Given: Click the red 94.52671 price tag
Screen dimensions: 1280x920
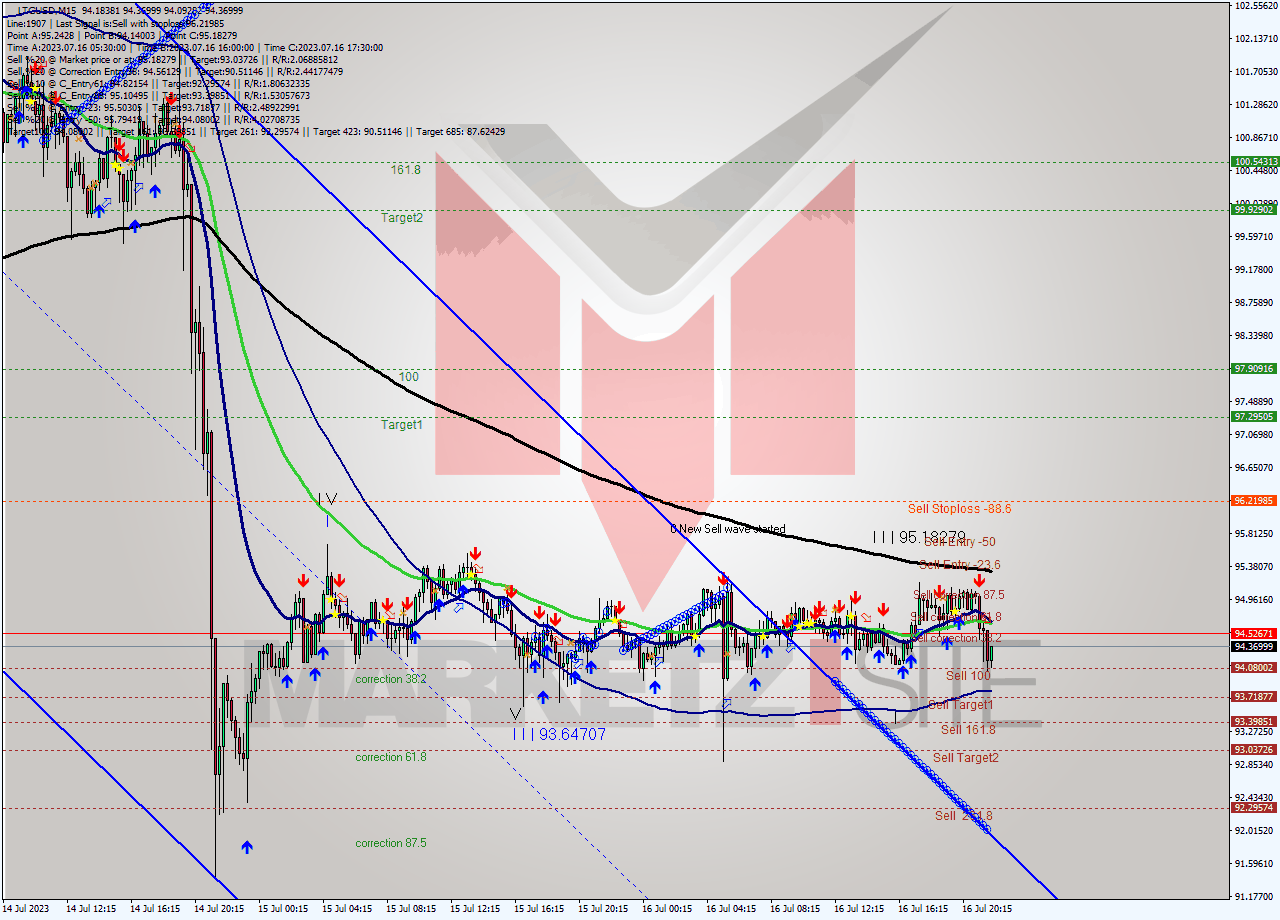Looking at the screenshot, I should point(1254,633).
